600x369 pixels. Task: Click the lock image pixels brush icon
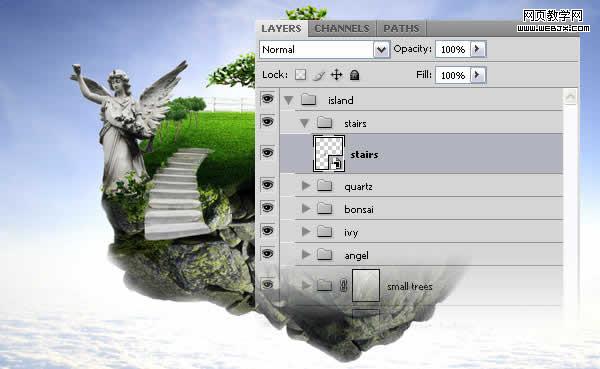point(318,75)
